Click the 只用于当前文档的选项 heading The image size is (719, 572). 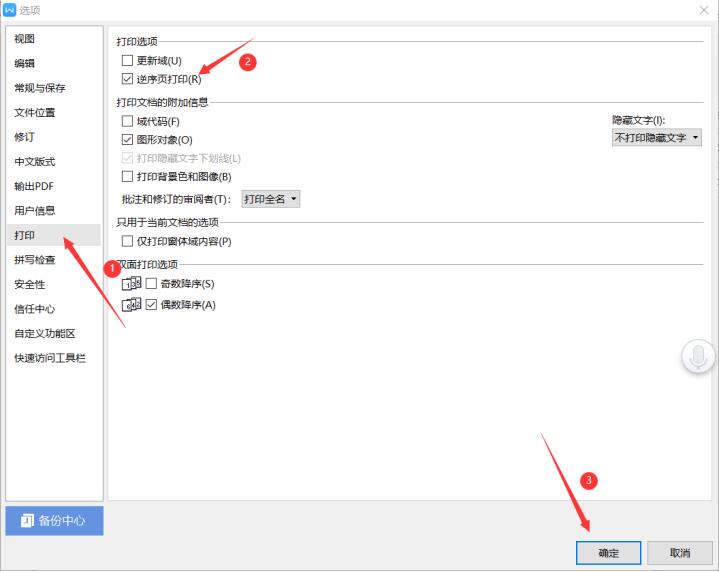click(x=167, y=222)
